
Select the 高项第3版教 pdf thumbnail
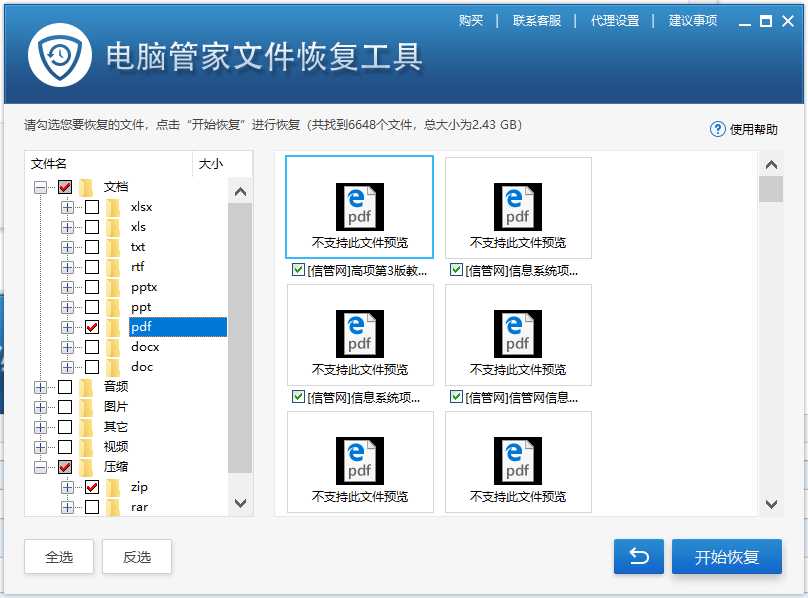tap(359, 207)
